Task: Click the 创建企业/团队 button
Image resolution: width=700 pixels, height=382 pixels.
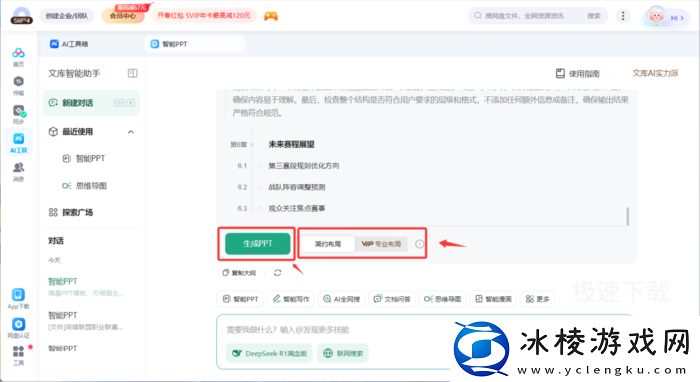Action: coord(67,16)
